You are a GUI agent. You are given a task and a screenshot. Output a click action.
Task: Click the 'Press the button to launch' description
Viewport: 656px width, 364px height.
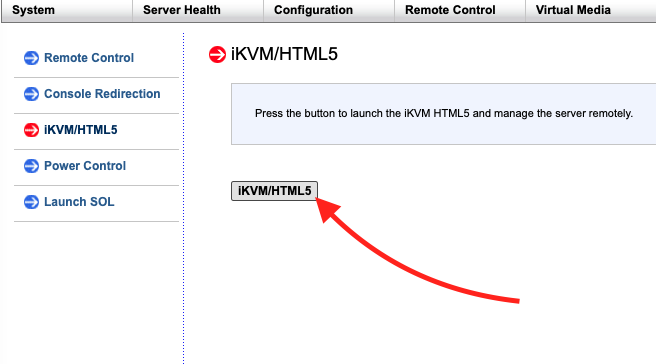coord(444,113)
